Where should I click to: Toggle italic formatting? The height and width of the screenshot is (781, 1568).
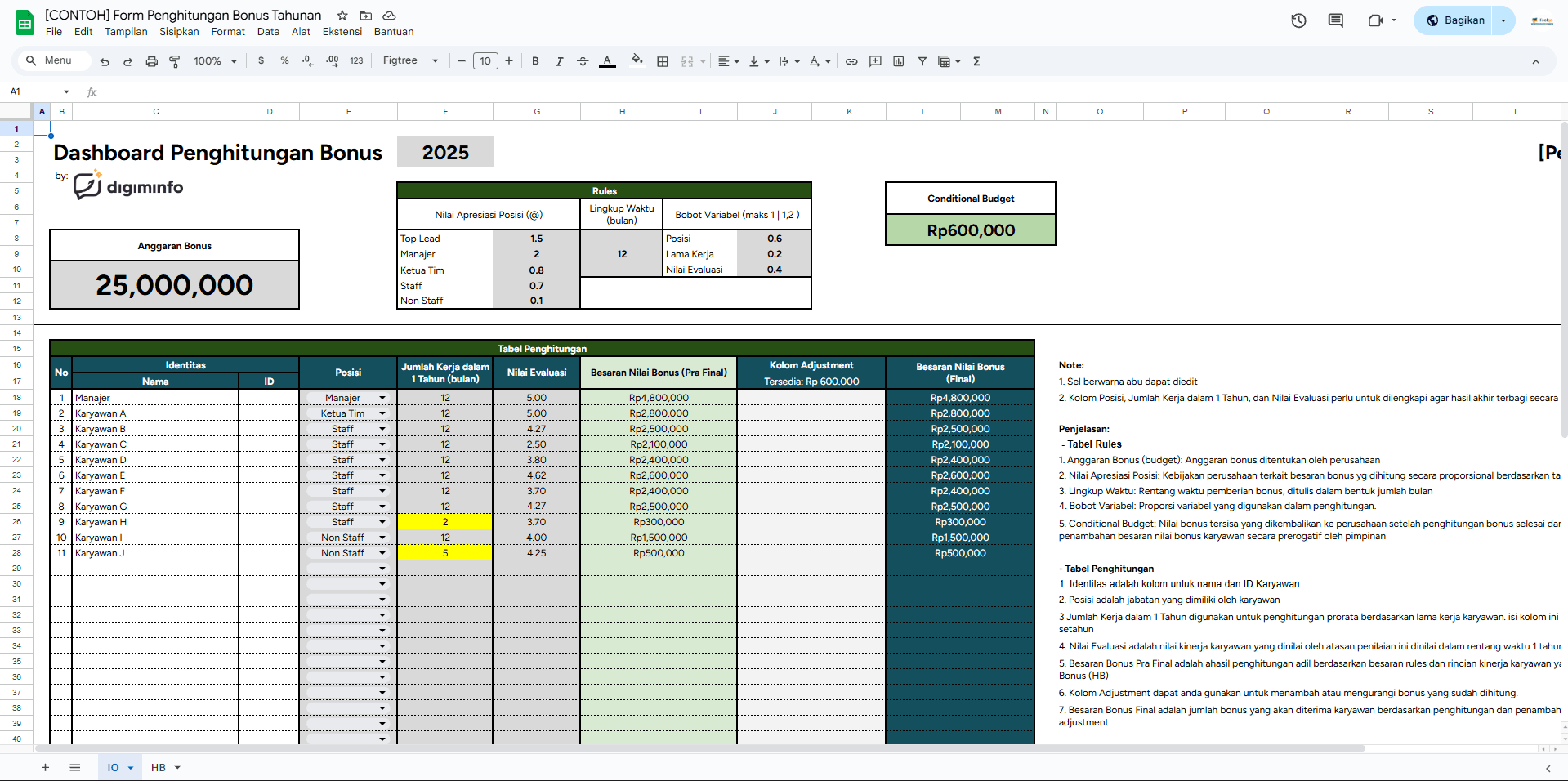pyautogui.click(x=560, y=61)
